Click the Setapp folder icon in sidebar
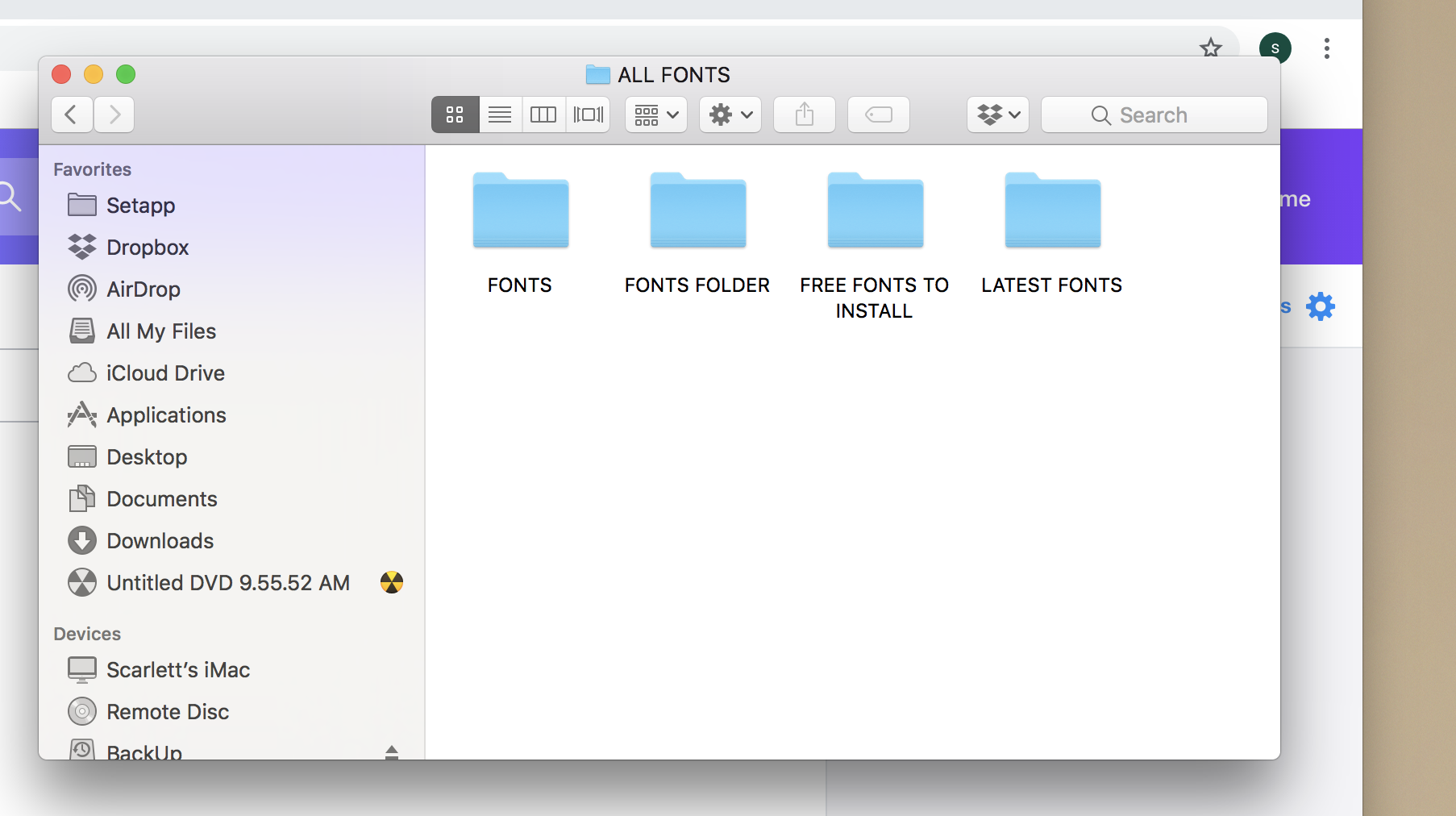The height and width of the screenshot is (816, 1456). point(82,205)
